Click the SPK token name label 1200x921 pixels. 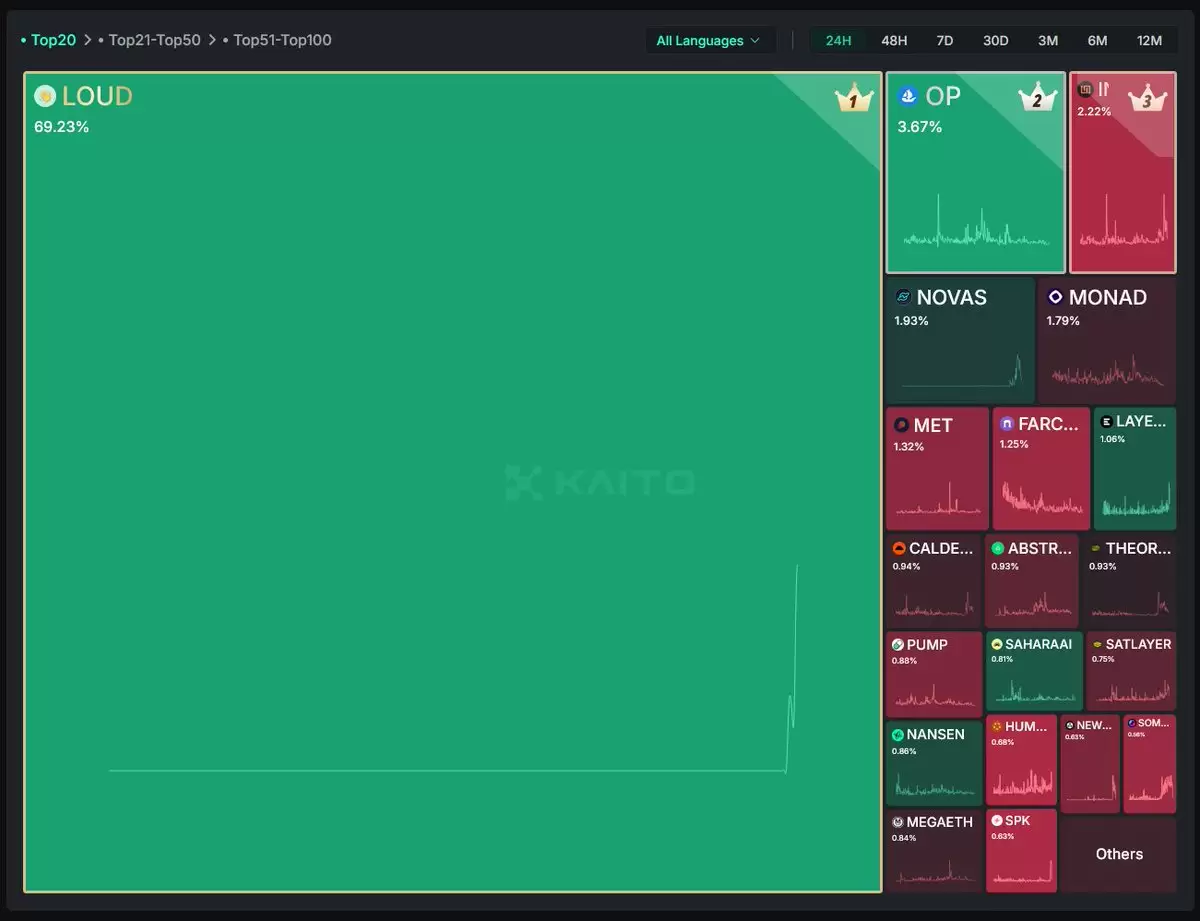point(1017,820)
